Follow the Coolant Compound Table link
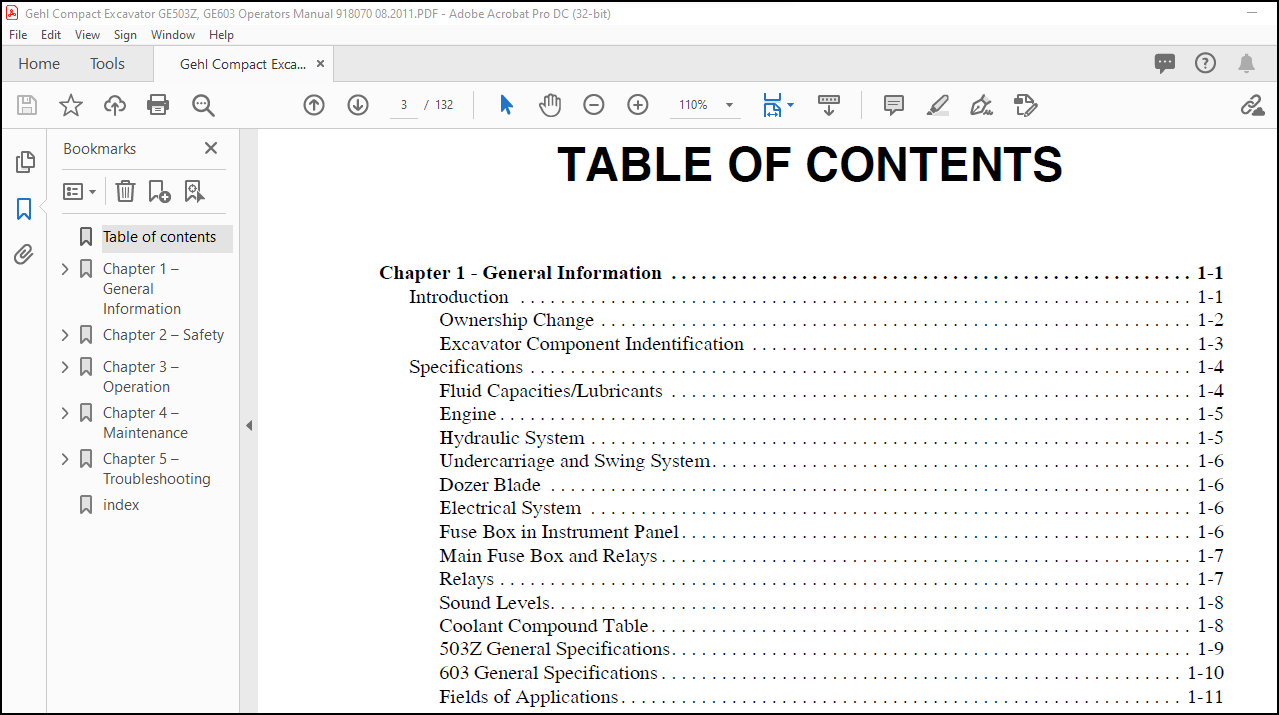The height and width of the screenshot is (715, 1279). pos(543,626)
